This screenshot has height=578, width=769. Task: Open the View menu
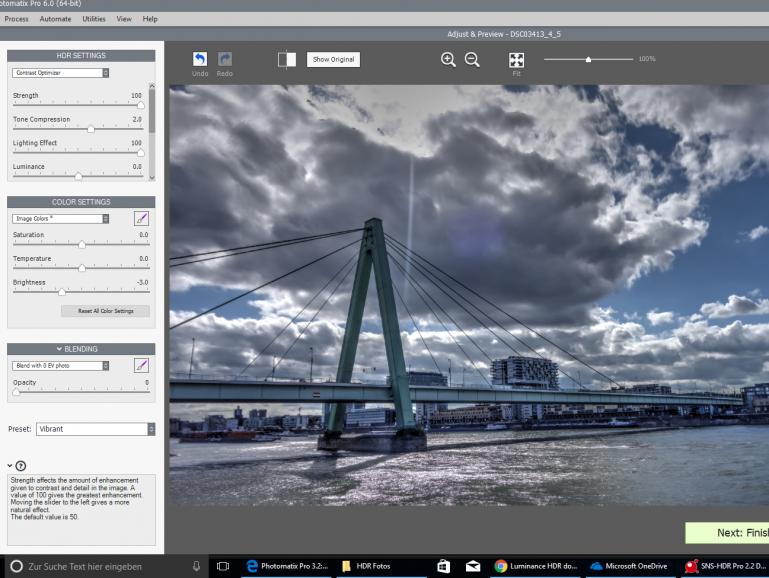click(124, 19)
